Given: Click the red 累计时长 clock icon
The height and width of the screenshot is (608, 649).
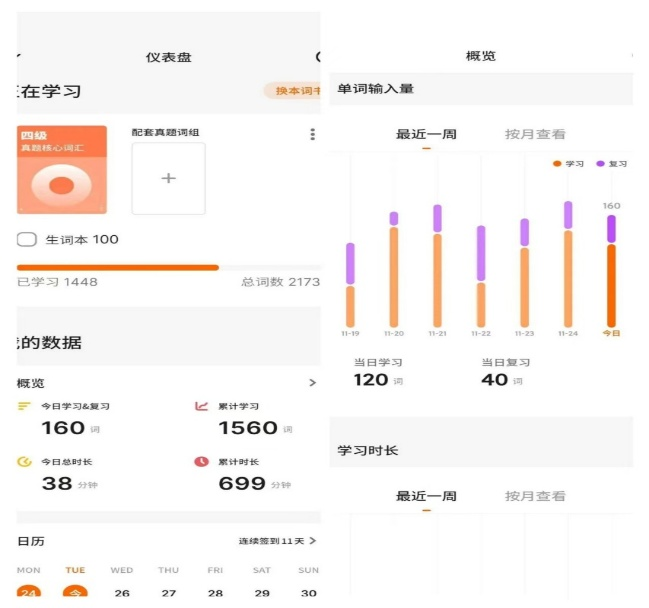Looking at the screenshot, I should click(x=201, y=462).
